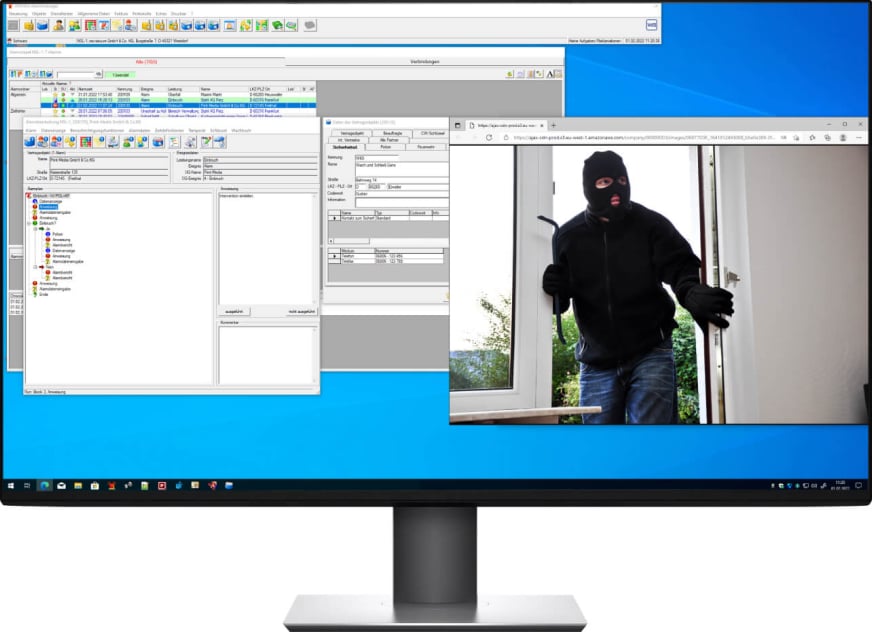Select 'Polizei' item under 'Ja' branch
Viewport: 872px width, 632px height.
57,234
